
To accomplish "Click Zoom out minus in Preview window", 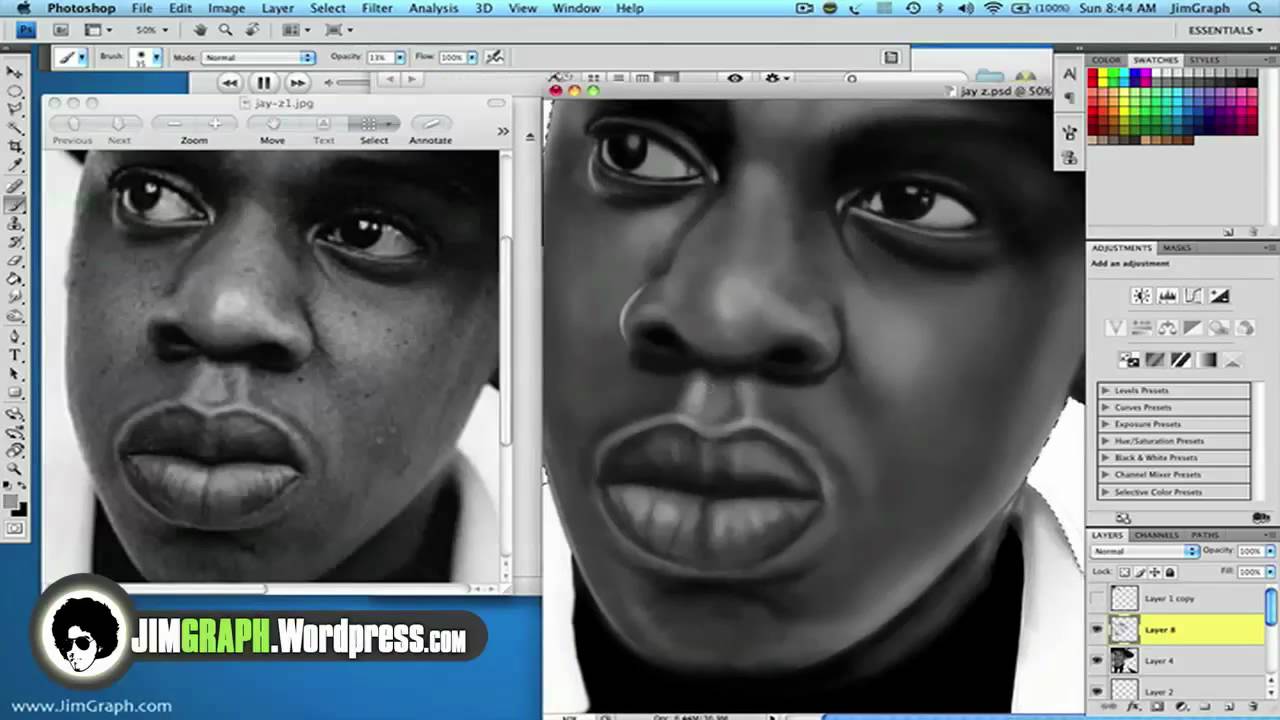I will click(174, 124).
